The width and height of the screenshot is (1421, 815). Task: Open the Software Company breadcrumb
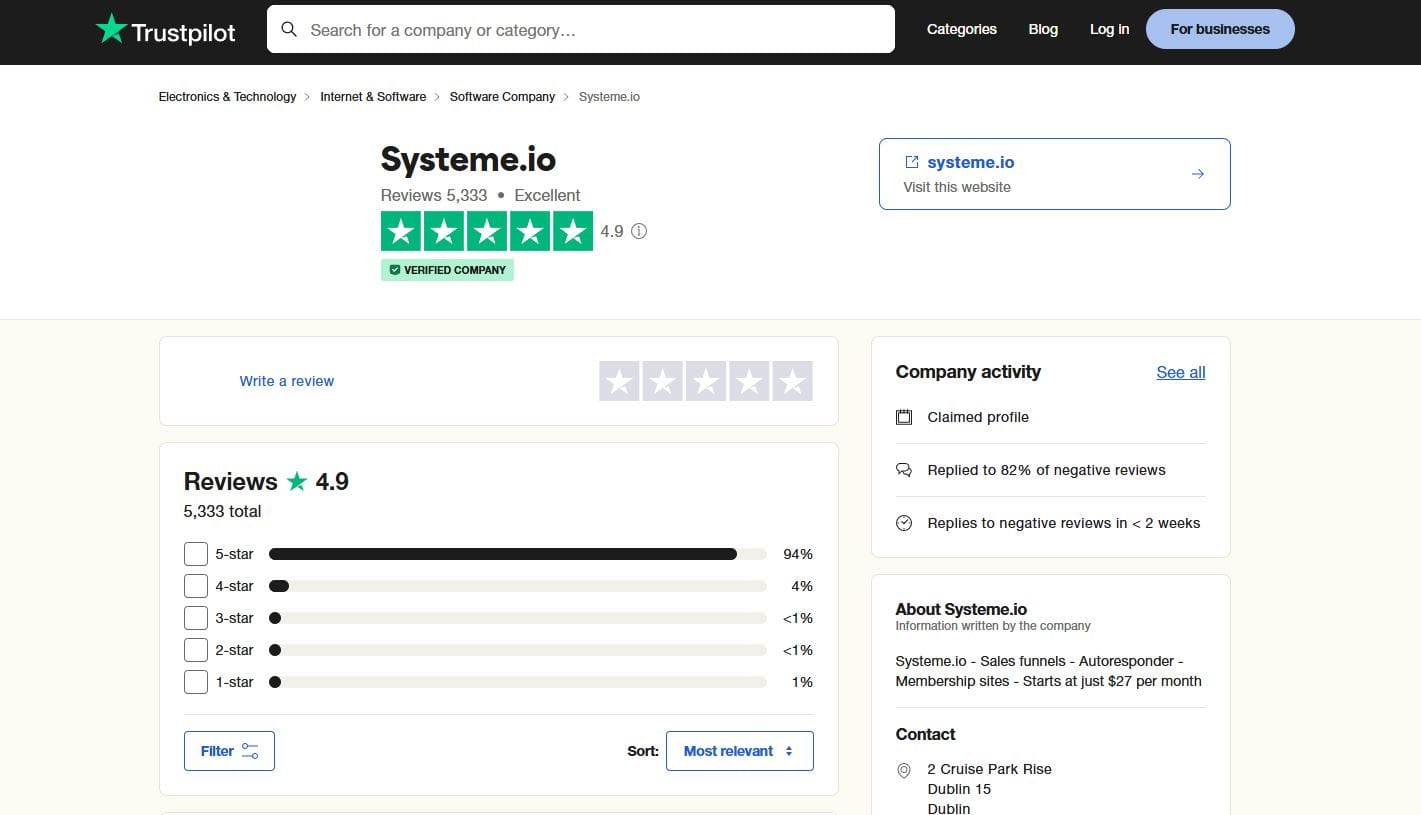click(502, 97)
